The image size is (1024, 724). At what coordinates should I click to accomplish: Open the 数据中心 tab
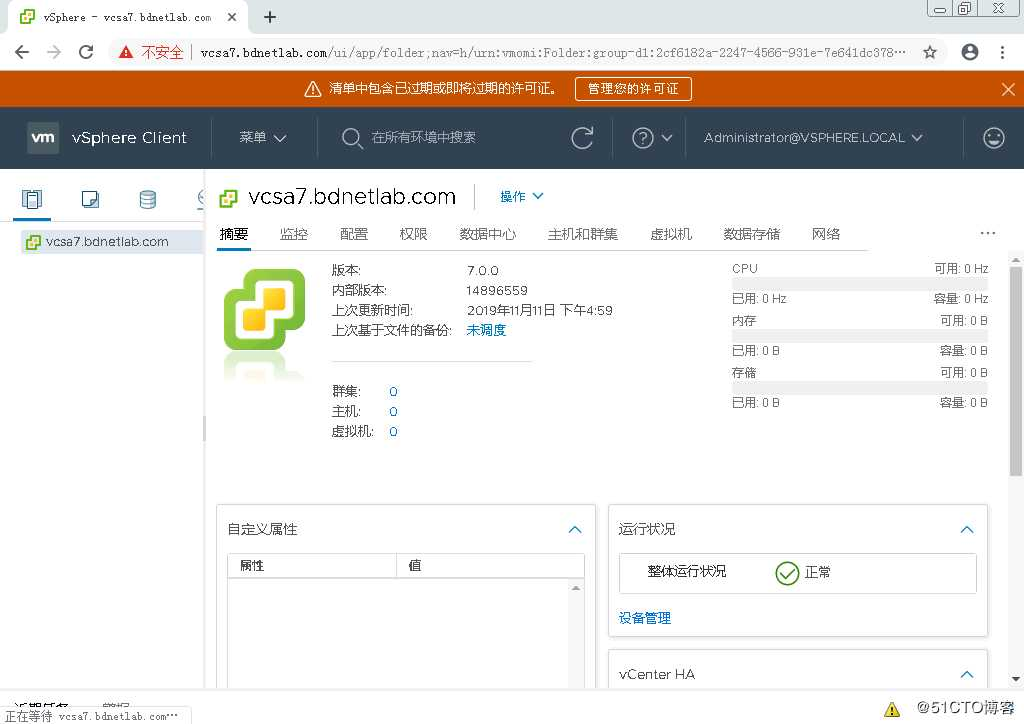click(x=487, y=234)
